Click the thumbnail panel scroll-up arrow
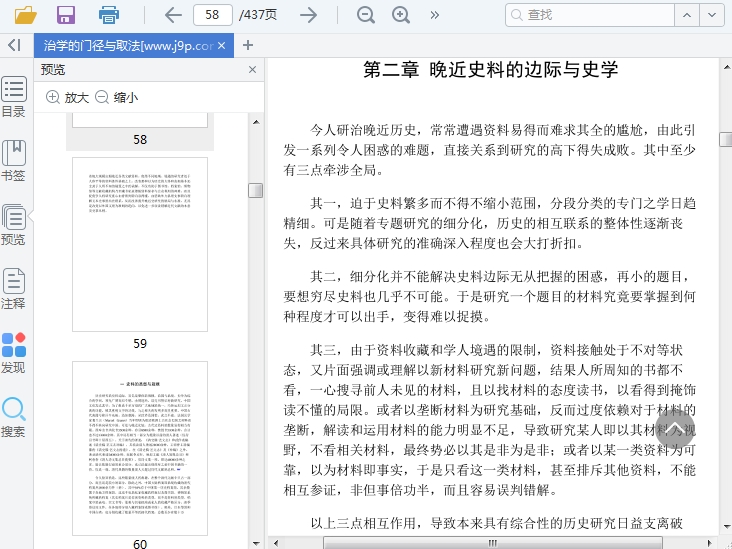 tap(256, 122)
